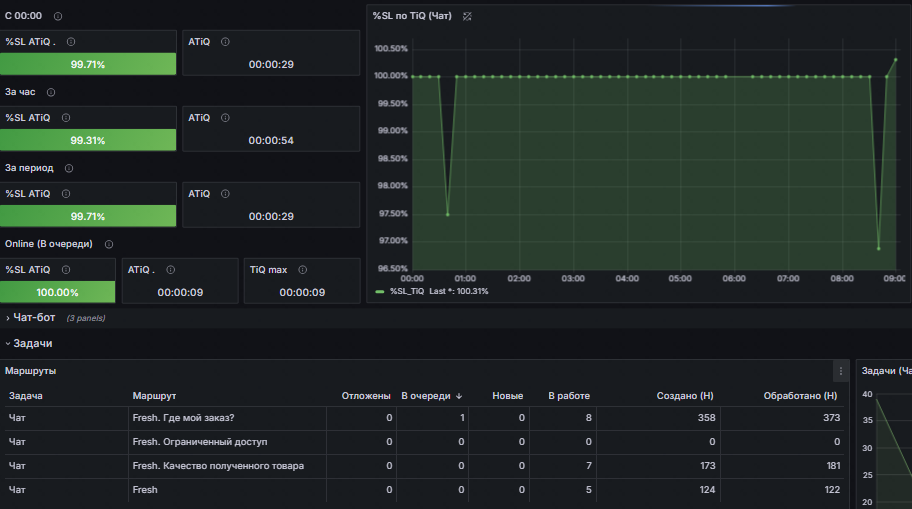Click the Обработано (Н) column header
This screenshot has height=509, width=912.
pos(800,396)
